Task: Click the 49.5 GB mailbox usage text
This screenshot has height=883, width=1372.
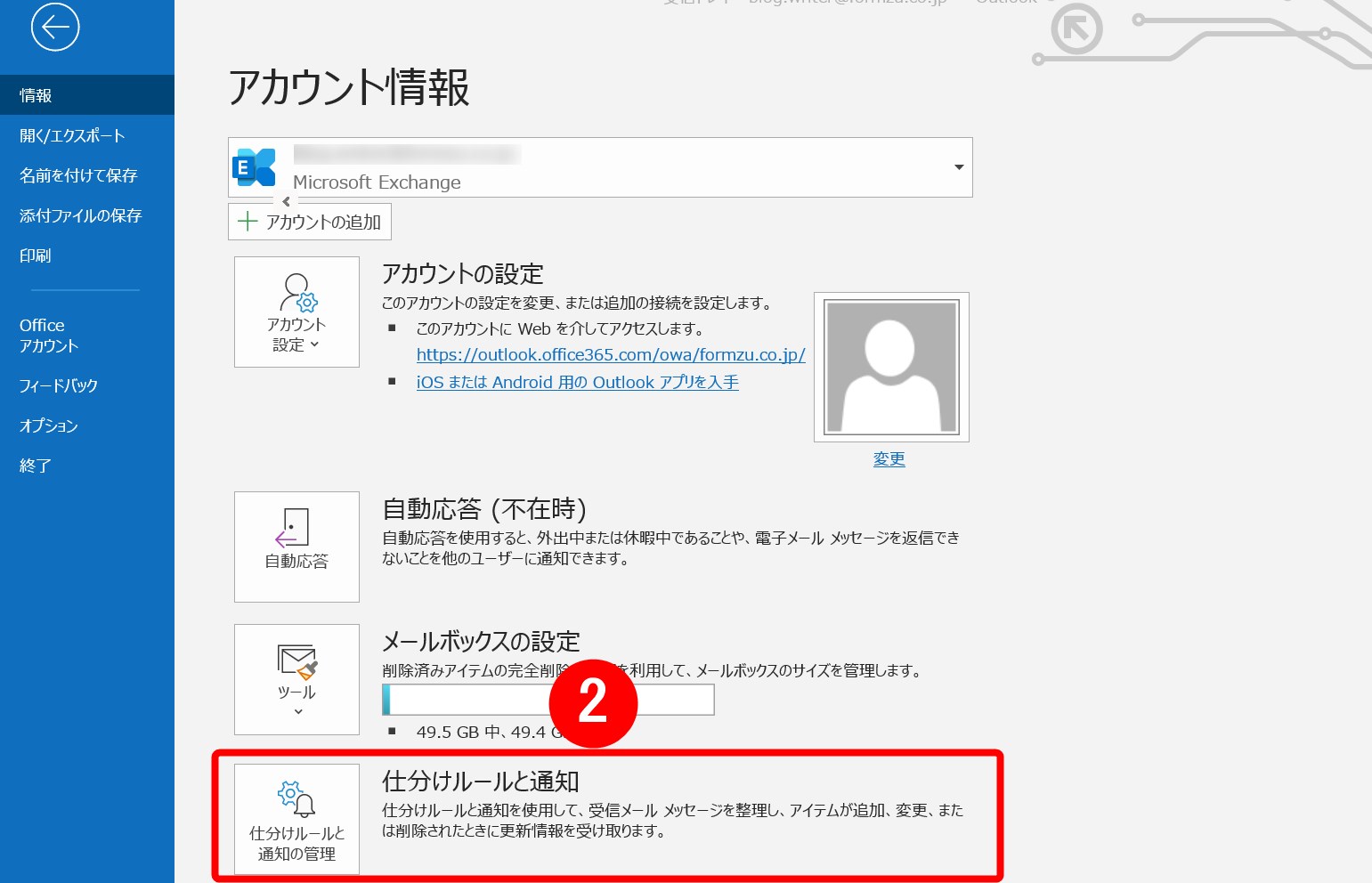Action: (x=490, y=732)
